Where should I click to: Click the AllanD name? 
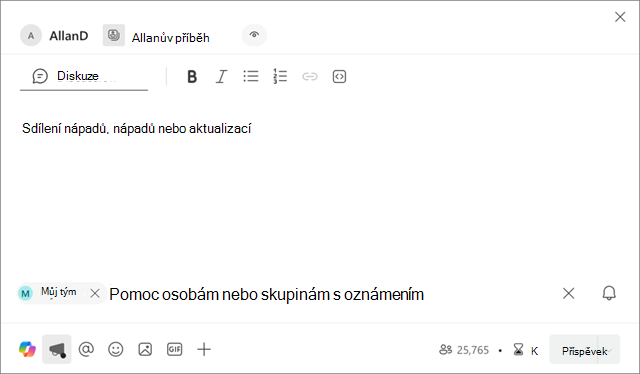pyautogui.click(x=69, y=36)
